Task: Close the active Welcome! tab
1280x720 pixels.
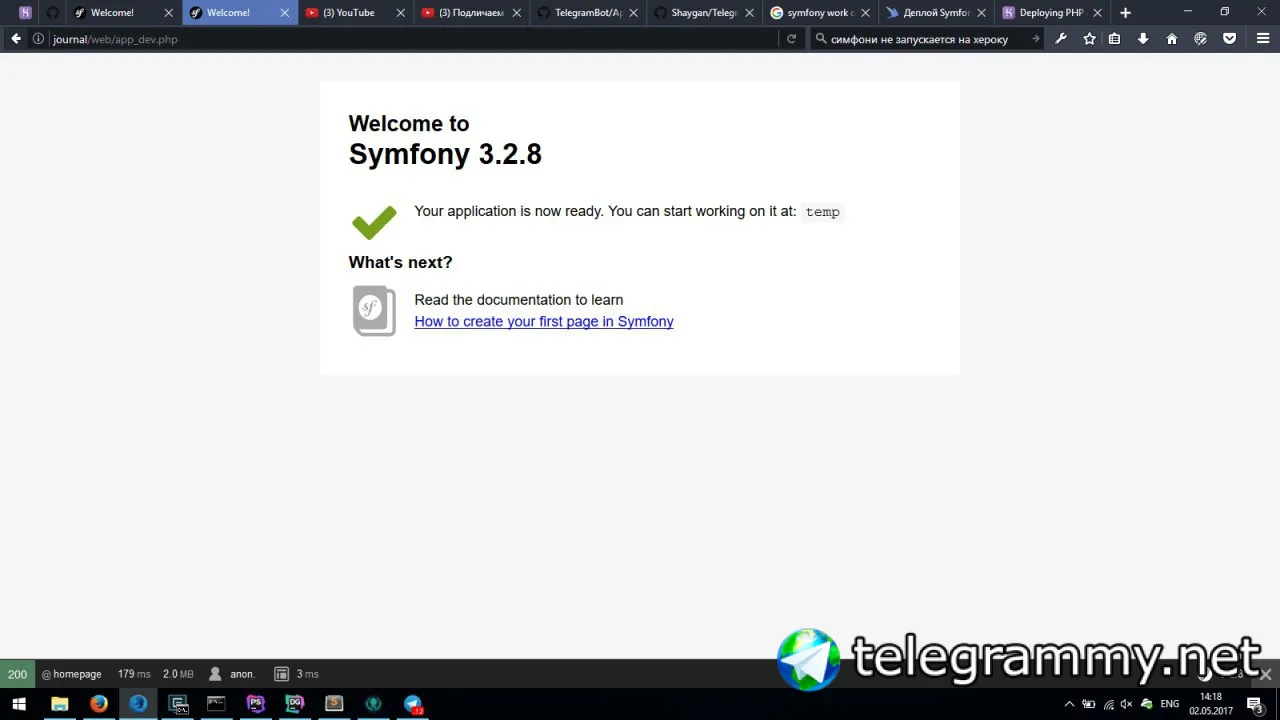Action: (x=285, y=13)
